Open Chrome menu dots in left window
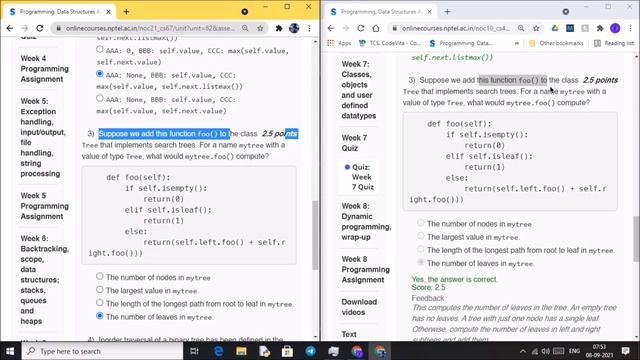 309,28
